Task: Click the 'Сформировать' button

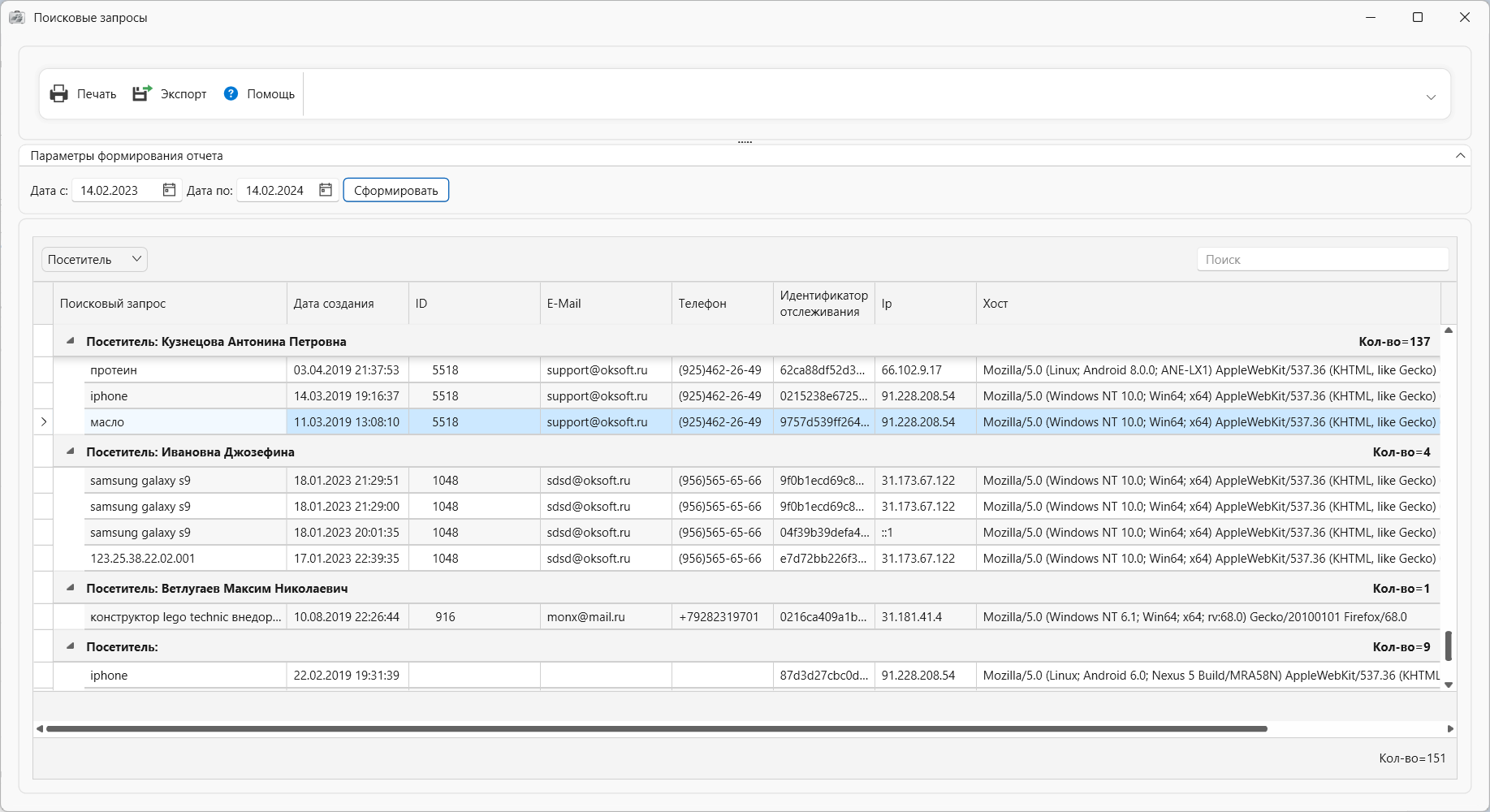Action: point(396,190)
